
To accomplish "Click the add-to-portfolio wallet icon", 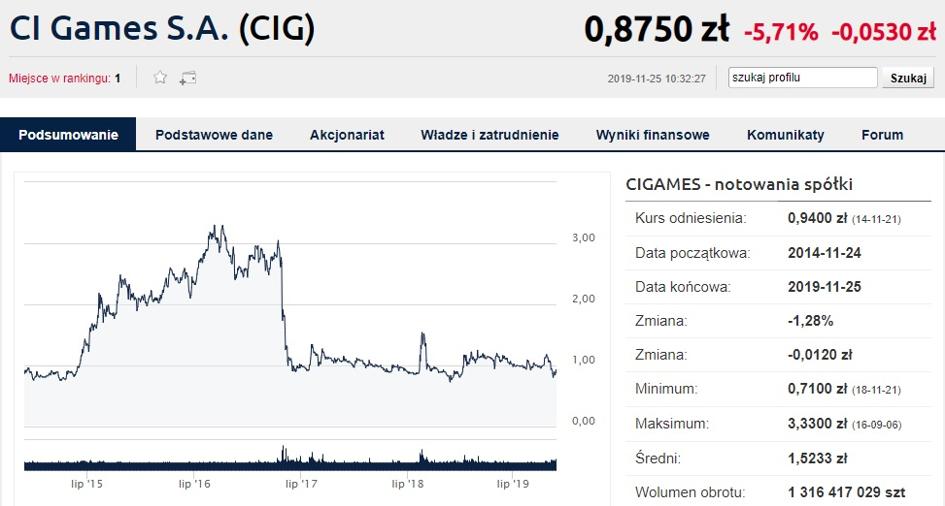I will [x=188, y=78].
